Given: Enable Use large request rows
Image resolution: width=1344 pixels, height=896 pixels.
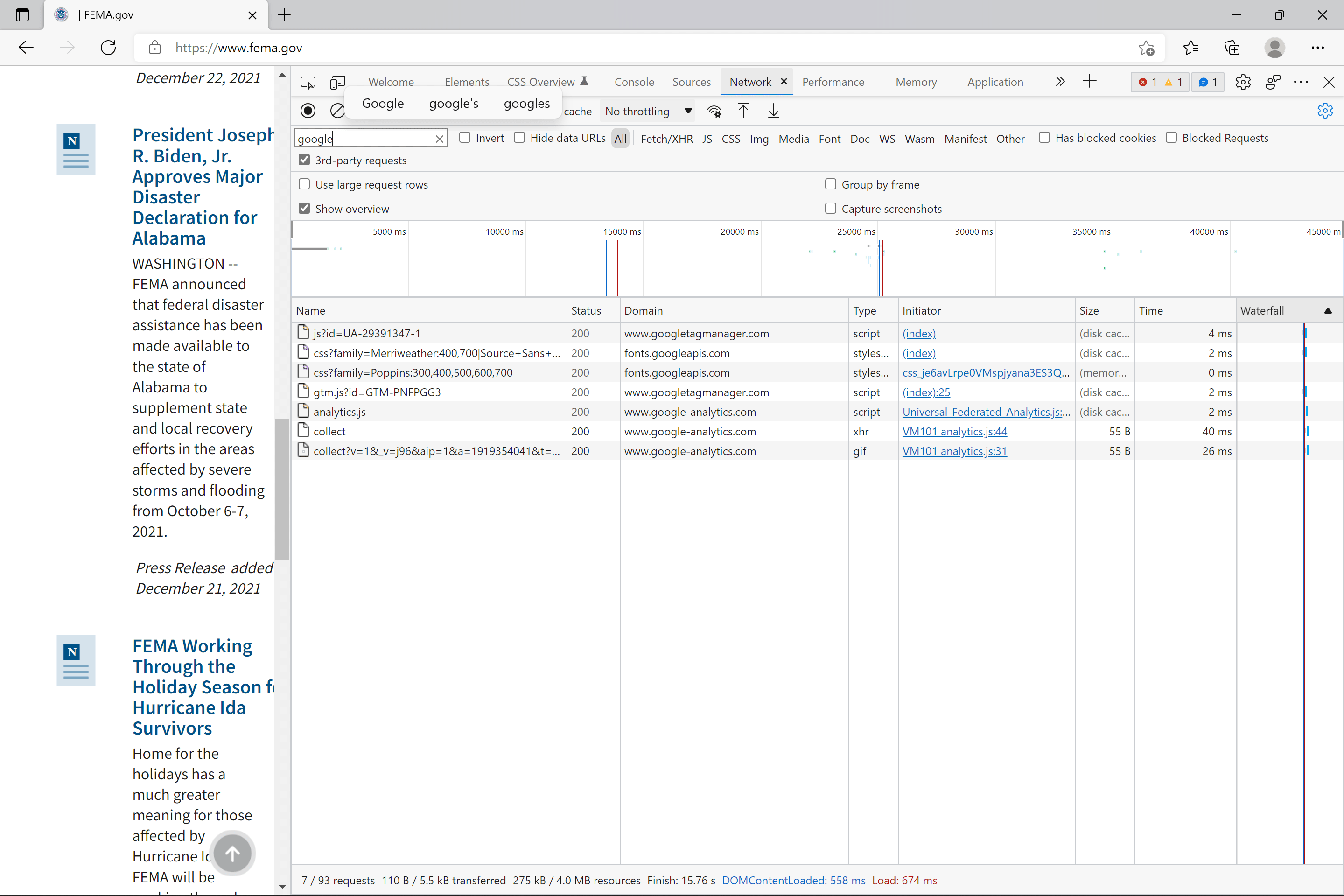Looking at the screenshot, I should pyautogui.click(x=305, y=184).
